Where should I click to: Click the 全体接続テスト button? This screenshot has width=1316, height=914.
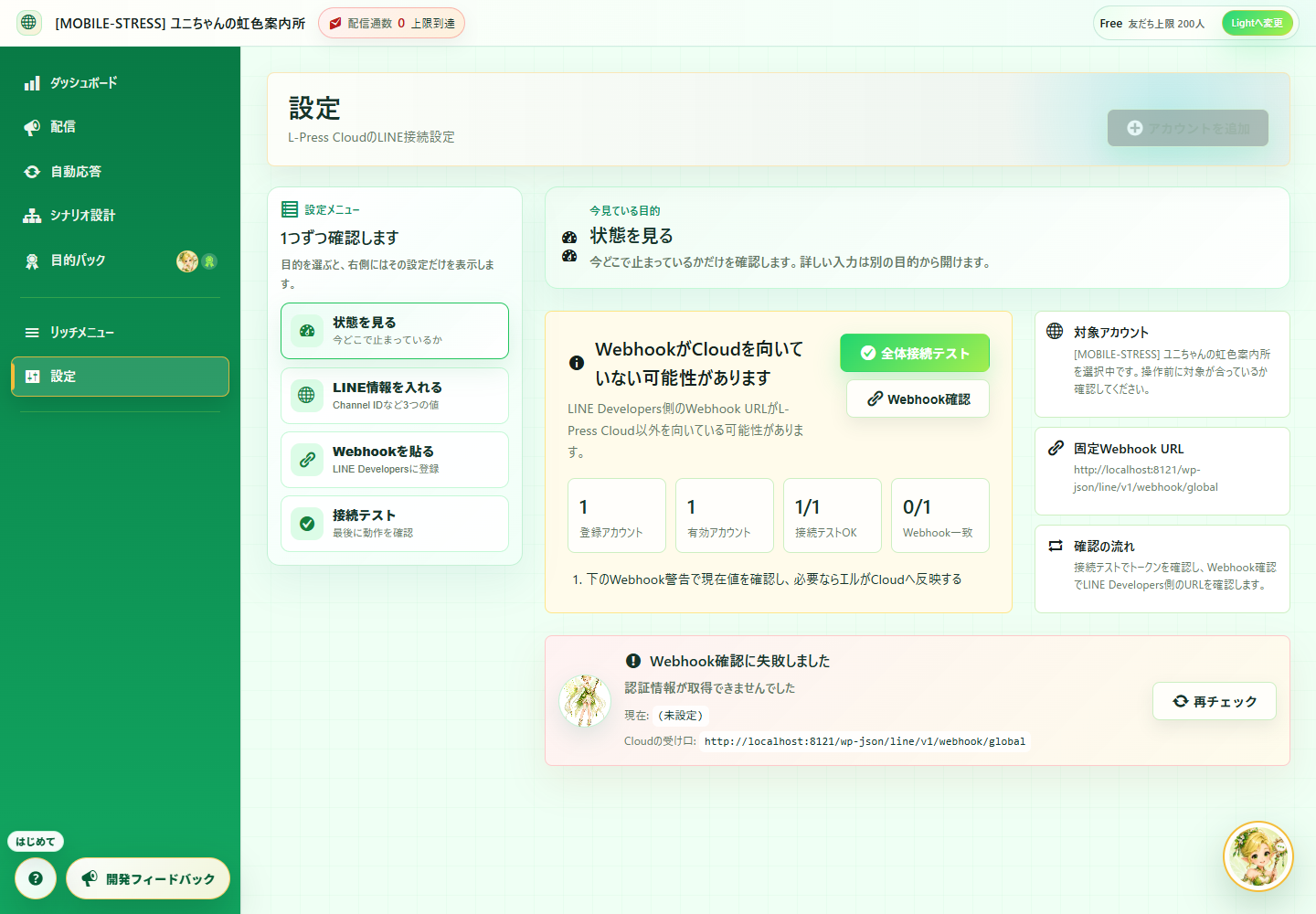[915, 353]
